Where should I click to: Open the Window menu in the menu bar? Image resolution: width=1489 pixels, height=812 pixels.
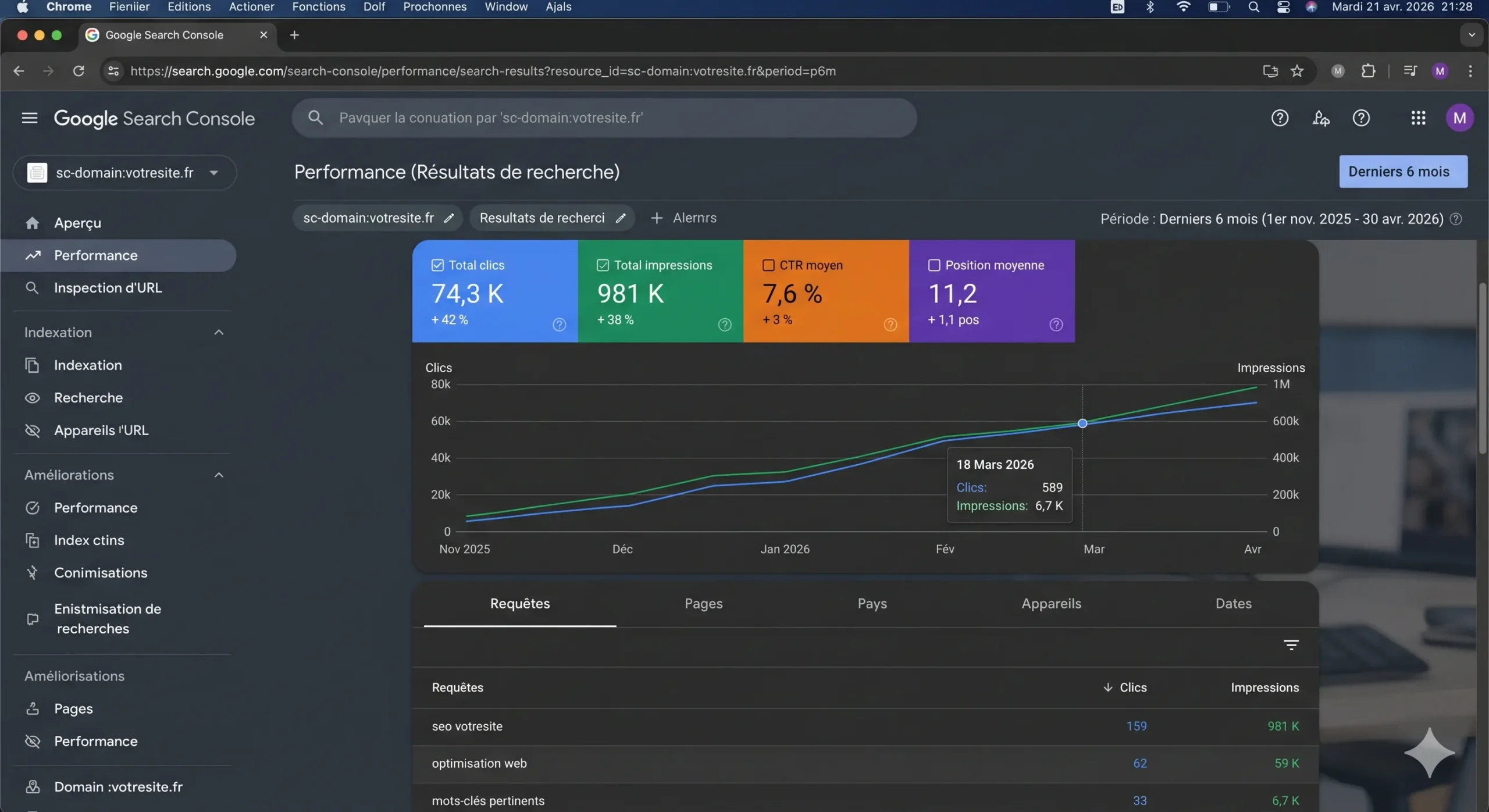505,7
